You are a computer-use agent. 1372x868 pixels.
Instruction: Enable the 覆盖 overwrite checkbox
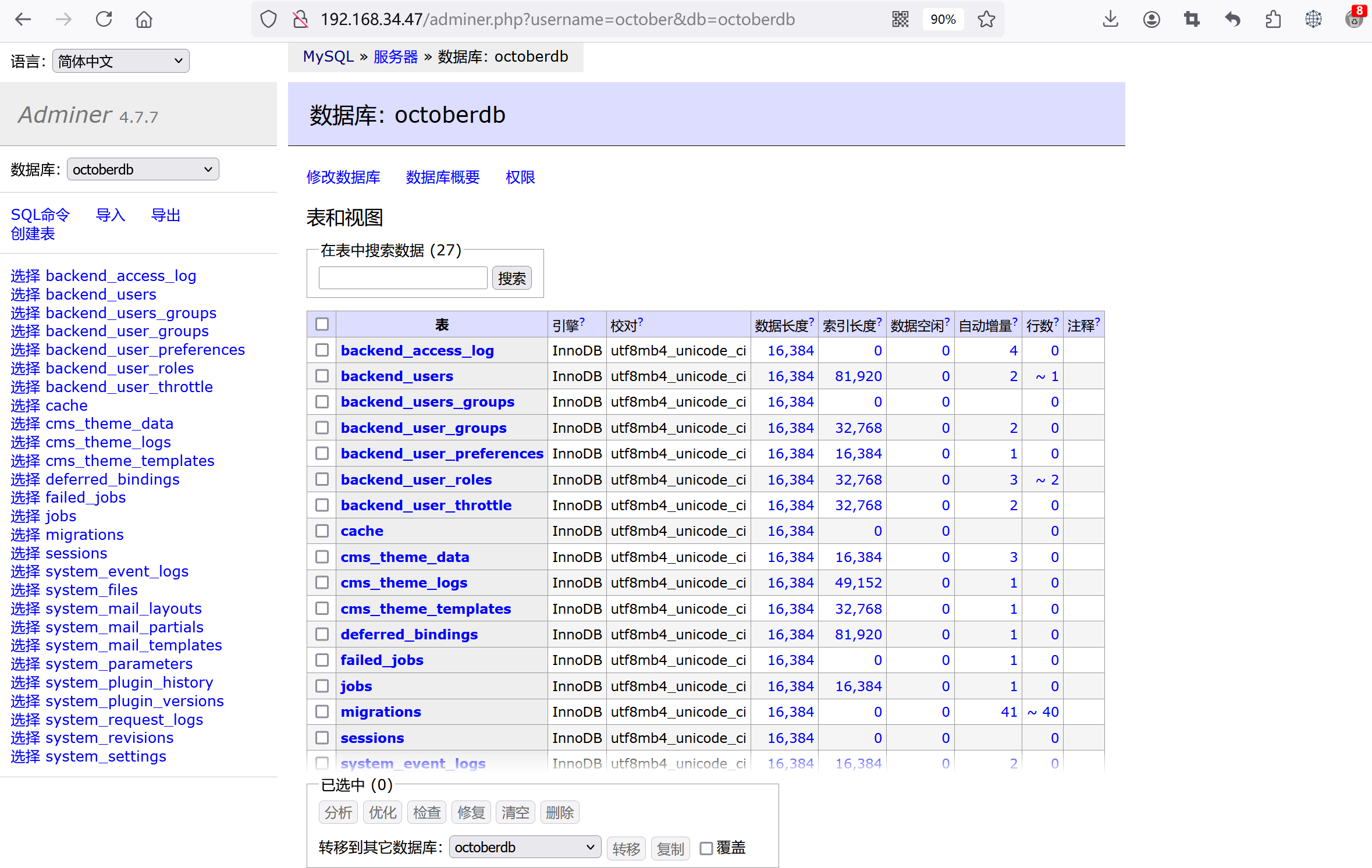click(706, 848)
